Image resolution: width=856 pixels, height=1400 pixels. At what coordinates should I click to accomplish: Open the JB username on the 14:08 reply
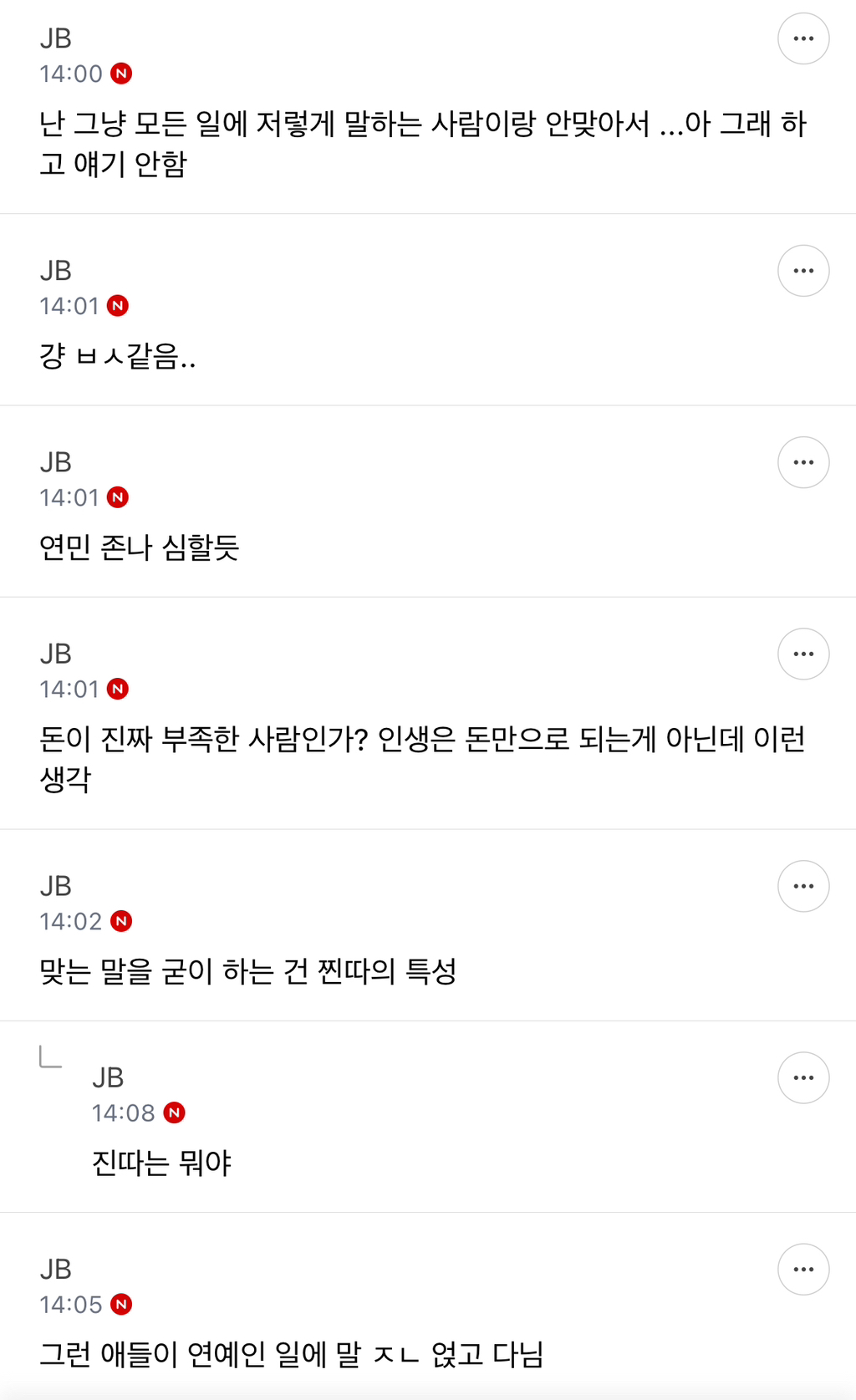point(108,1077)
